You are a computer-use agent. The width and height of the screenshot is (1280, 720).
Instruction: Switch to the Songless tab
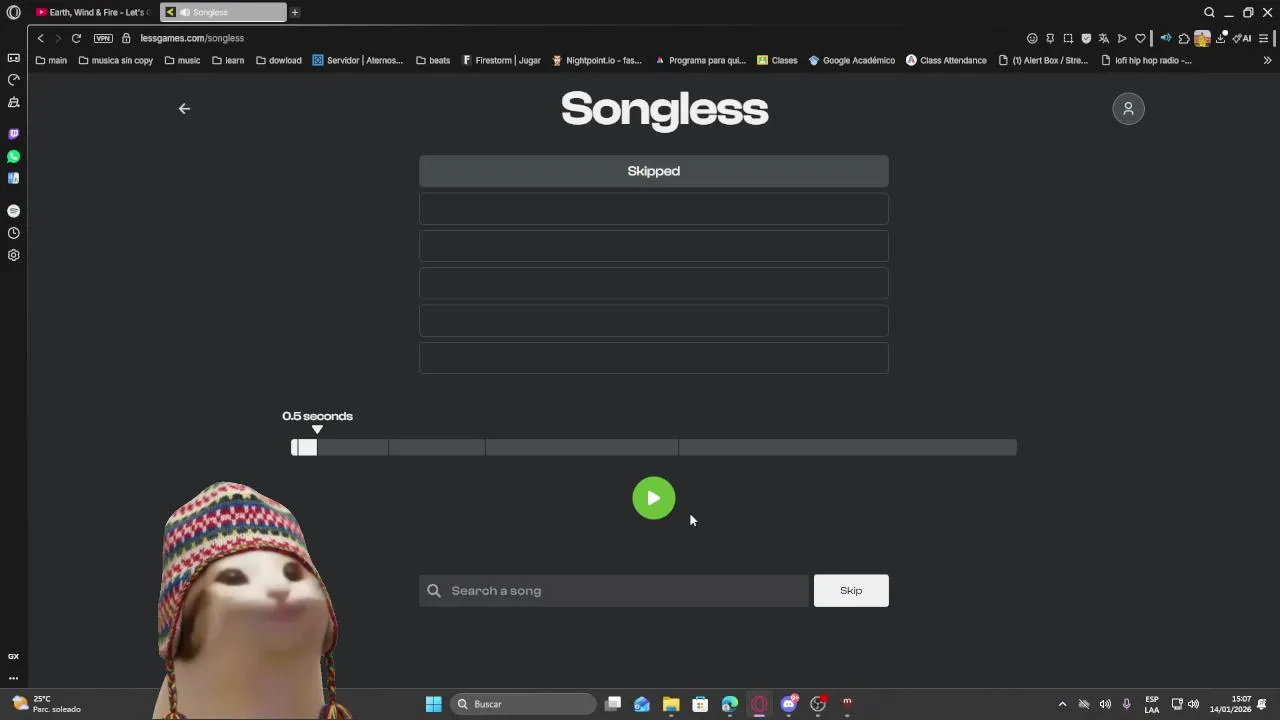coord(222,12)
